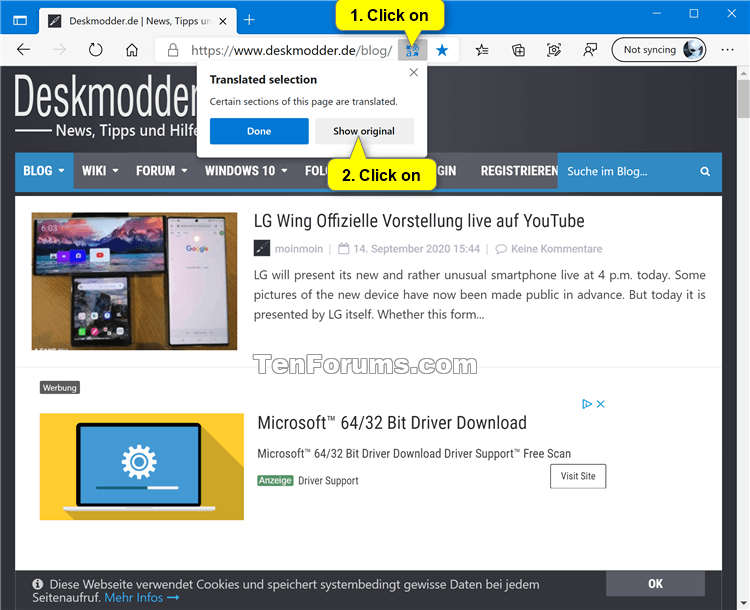Click the author moinmoin link
The width and height of the screenshot is (750, 610).
point(298,249)
